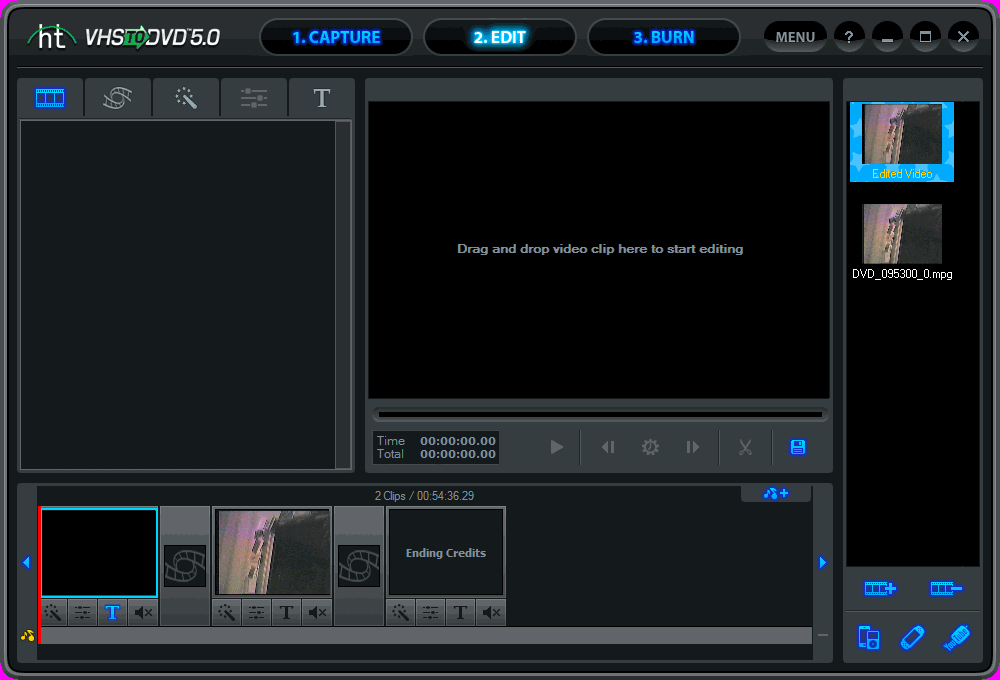Open the video clips tab with filmstrip icon
The image size is (1000, 680).
(x=50, y=98)
